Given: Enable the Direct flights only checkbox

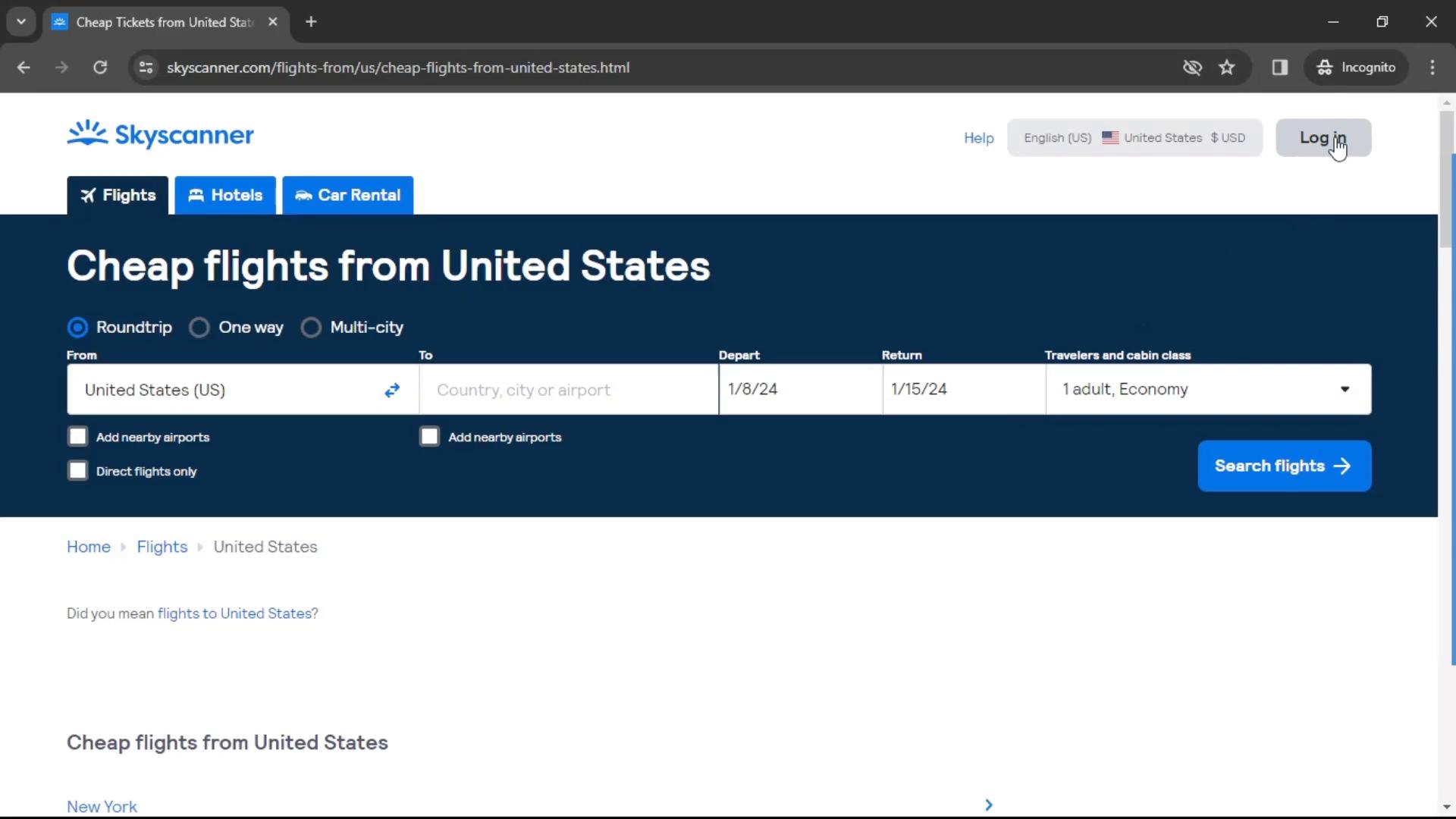Looking at the screenshot, I should click(77, 470).
